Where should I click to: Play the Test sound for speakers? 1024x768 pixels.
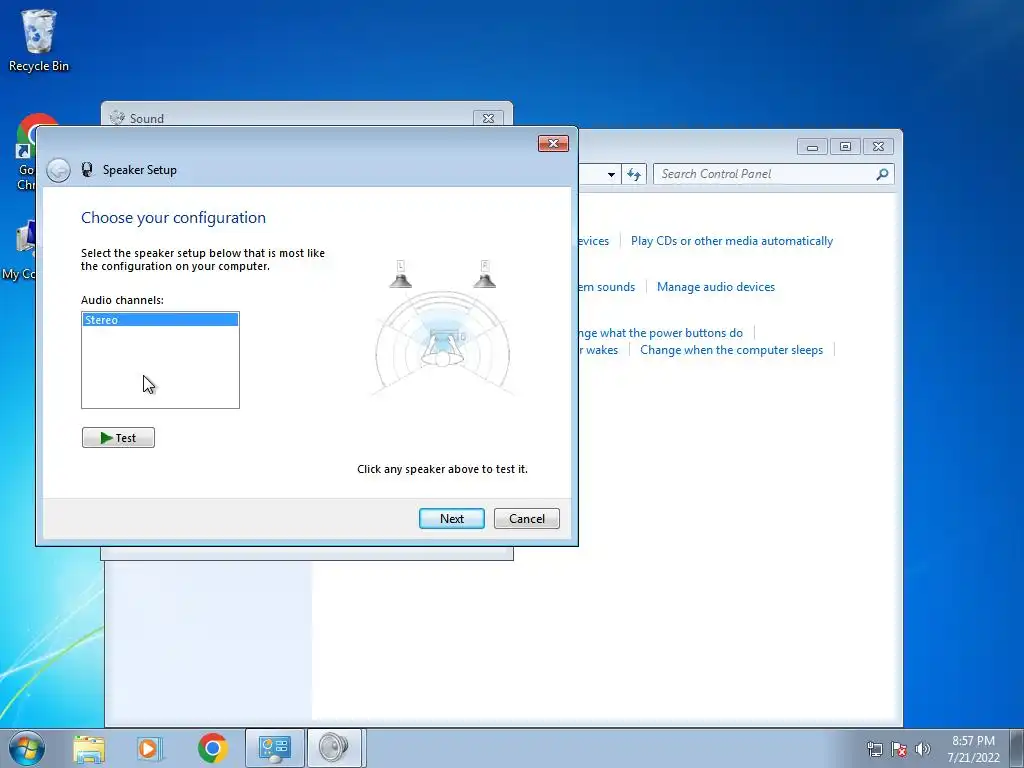click(x=118, y=438)
